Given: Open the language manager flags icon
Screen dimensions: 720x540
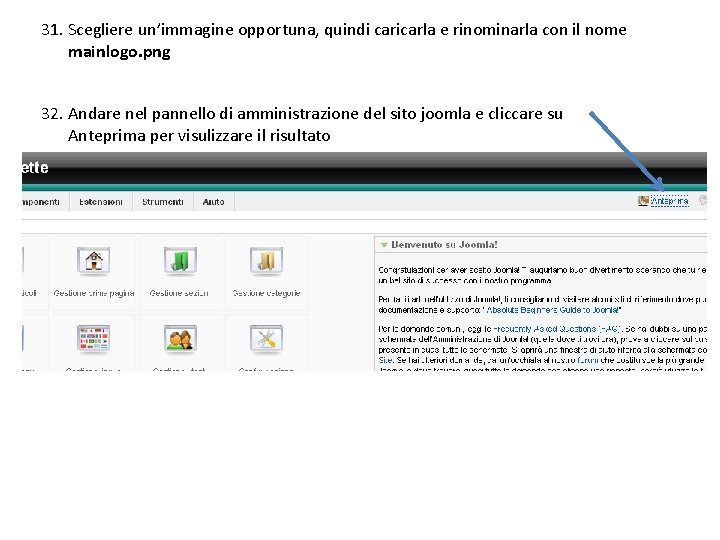Looking at the screenshot, I should [x=94, y=339].
